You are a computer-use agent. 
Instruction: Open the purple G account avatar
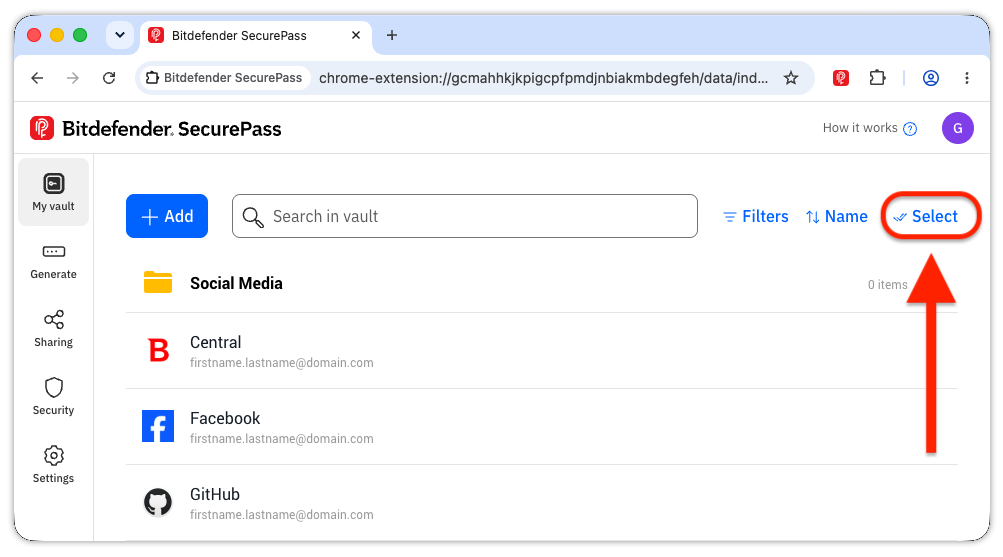(x=958, y=128)
